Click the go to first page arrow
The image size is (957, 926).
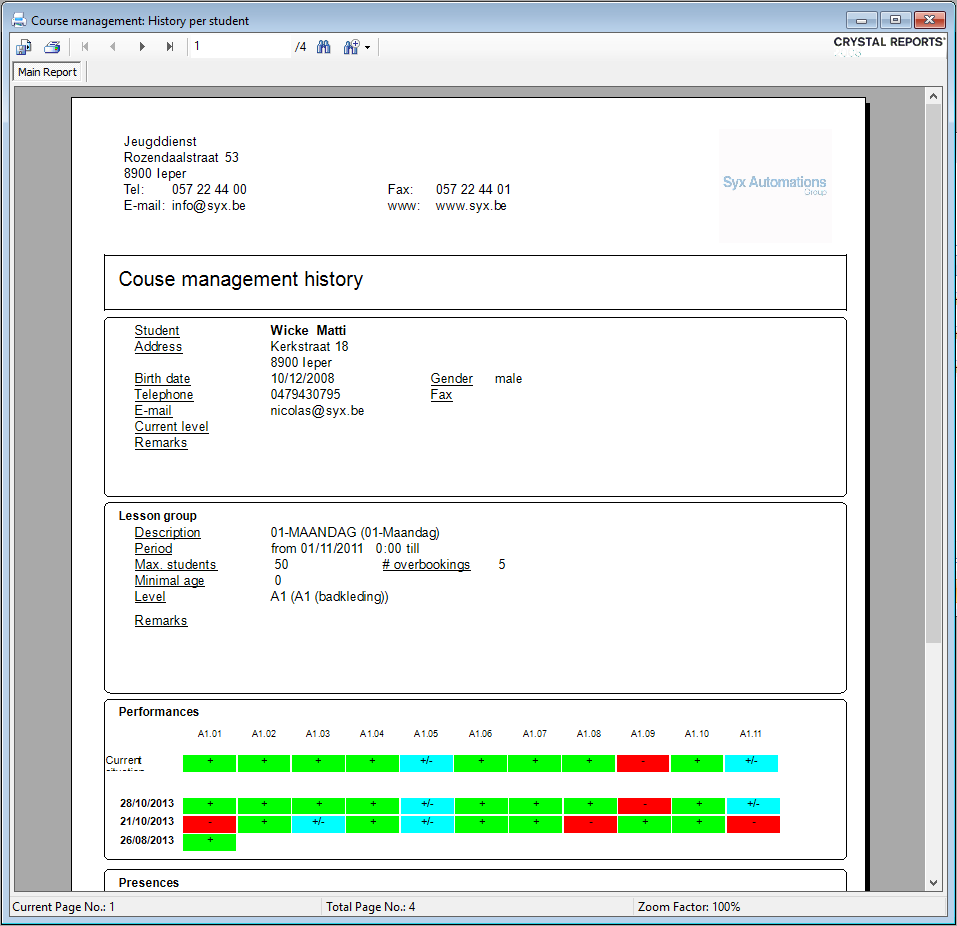pyautogui.click(x=85, y=47)
